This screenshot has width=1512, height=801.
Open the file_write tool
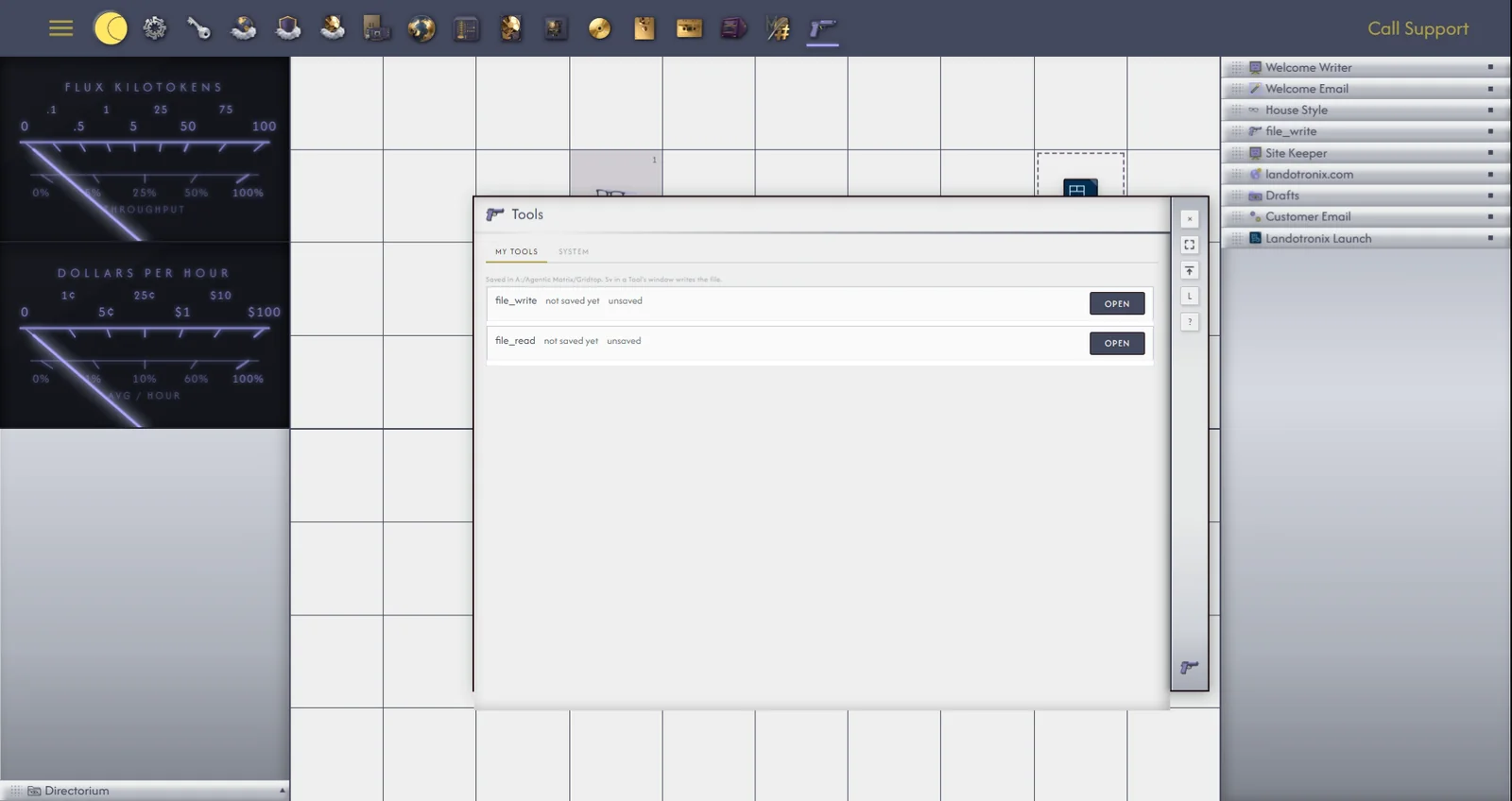point(1117,303)
